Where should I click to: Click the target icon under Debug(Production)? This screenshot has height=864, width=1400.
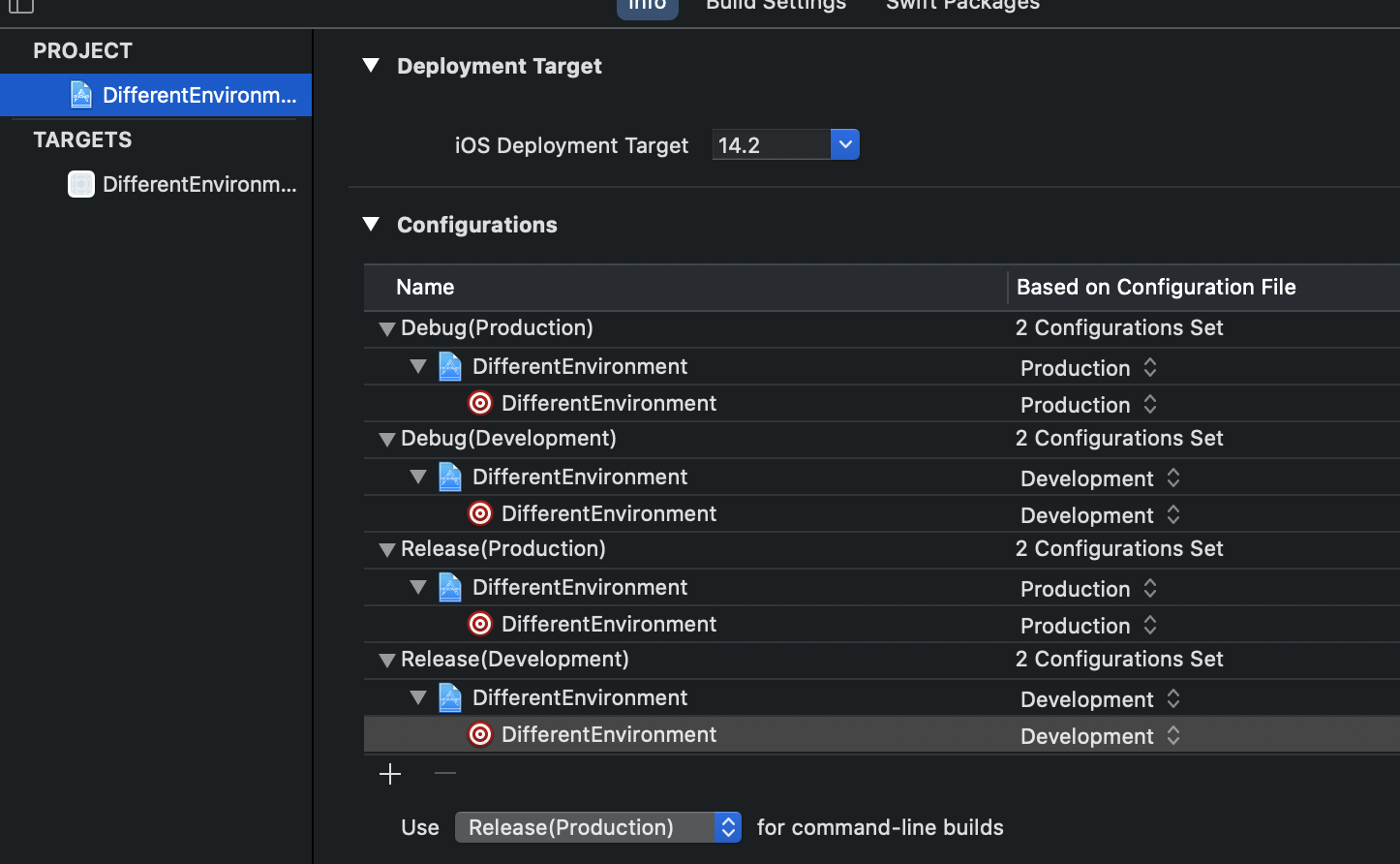(480, 403)
